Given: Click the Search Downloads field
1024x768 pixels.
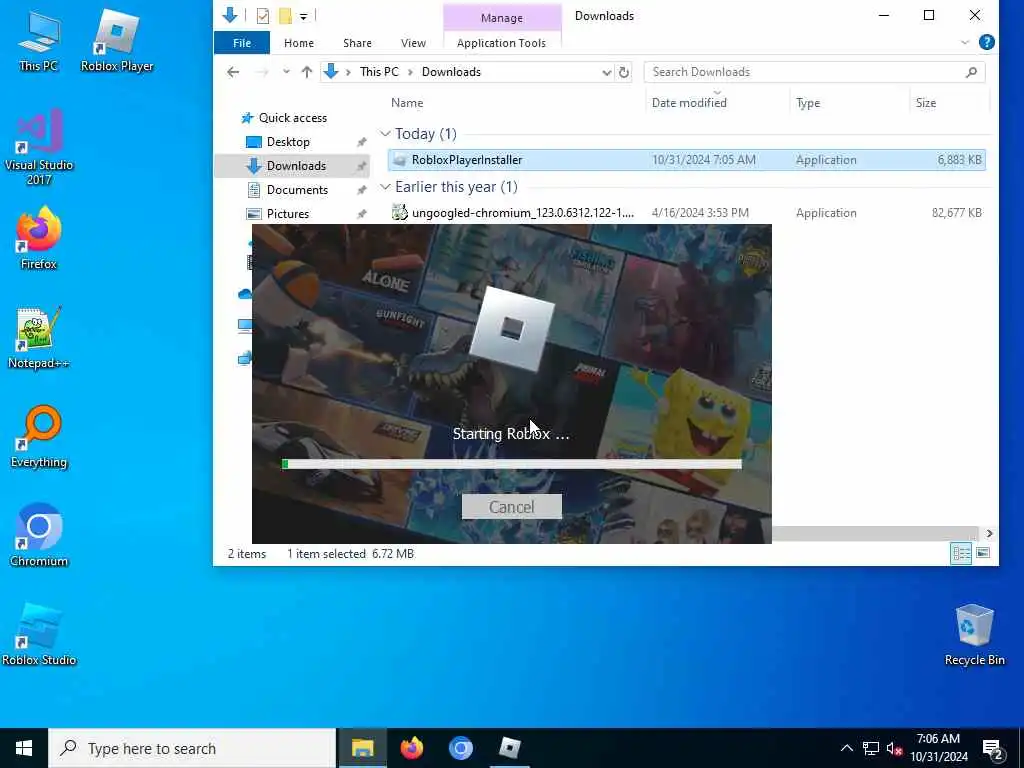Looking at the screenshot, I should click(x=814, y=72).
